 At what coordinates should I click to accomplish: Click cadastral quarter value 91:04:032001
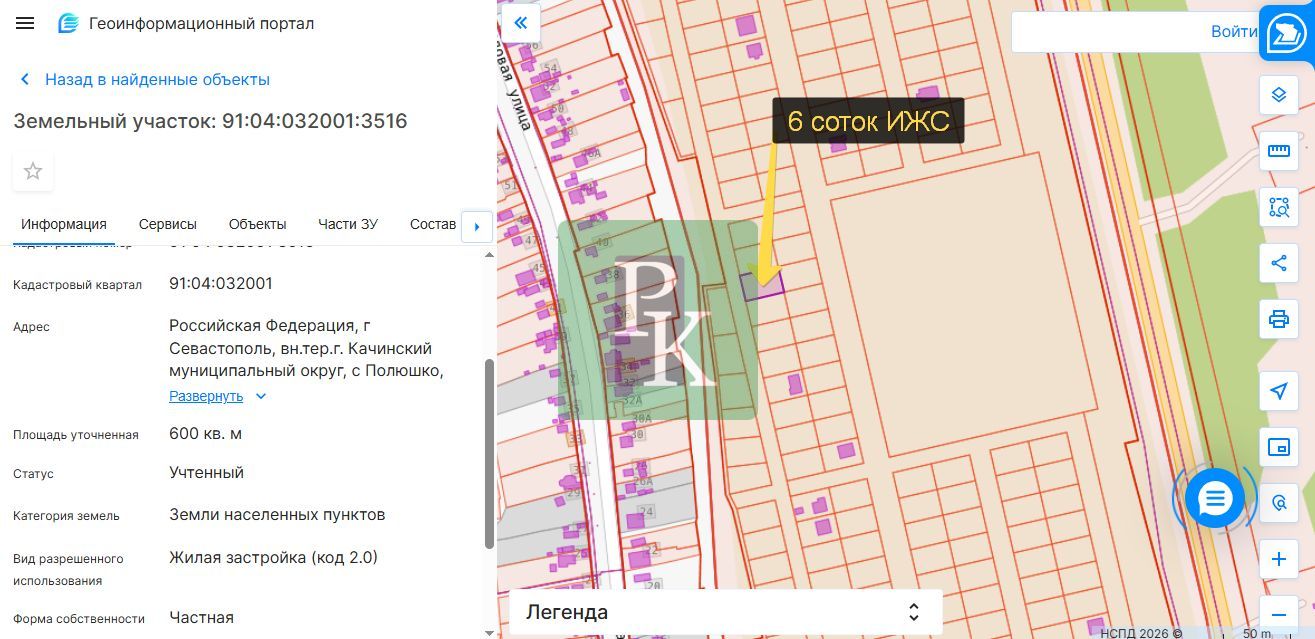pos(220,283)
